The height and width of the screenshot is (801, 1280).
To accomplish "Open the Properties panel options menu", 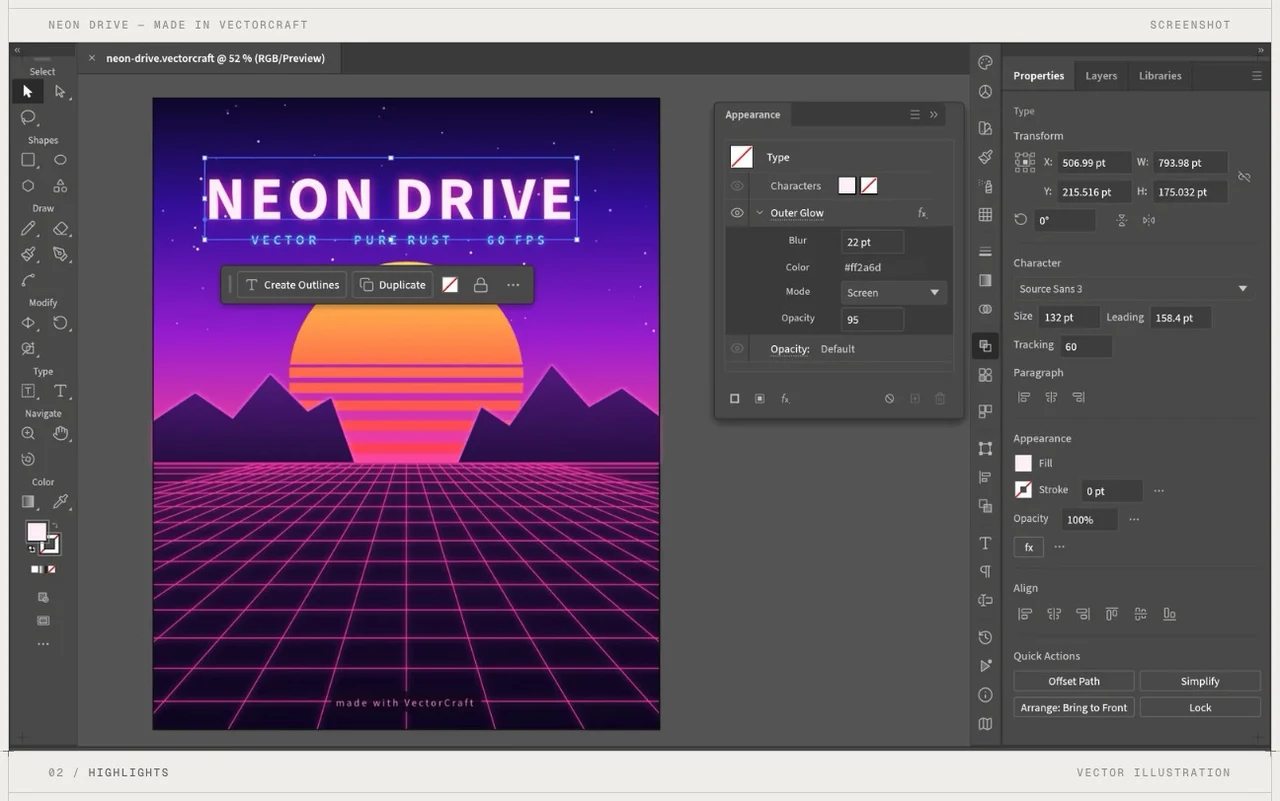I will coord(1257,76).
